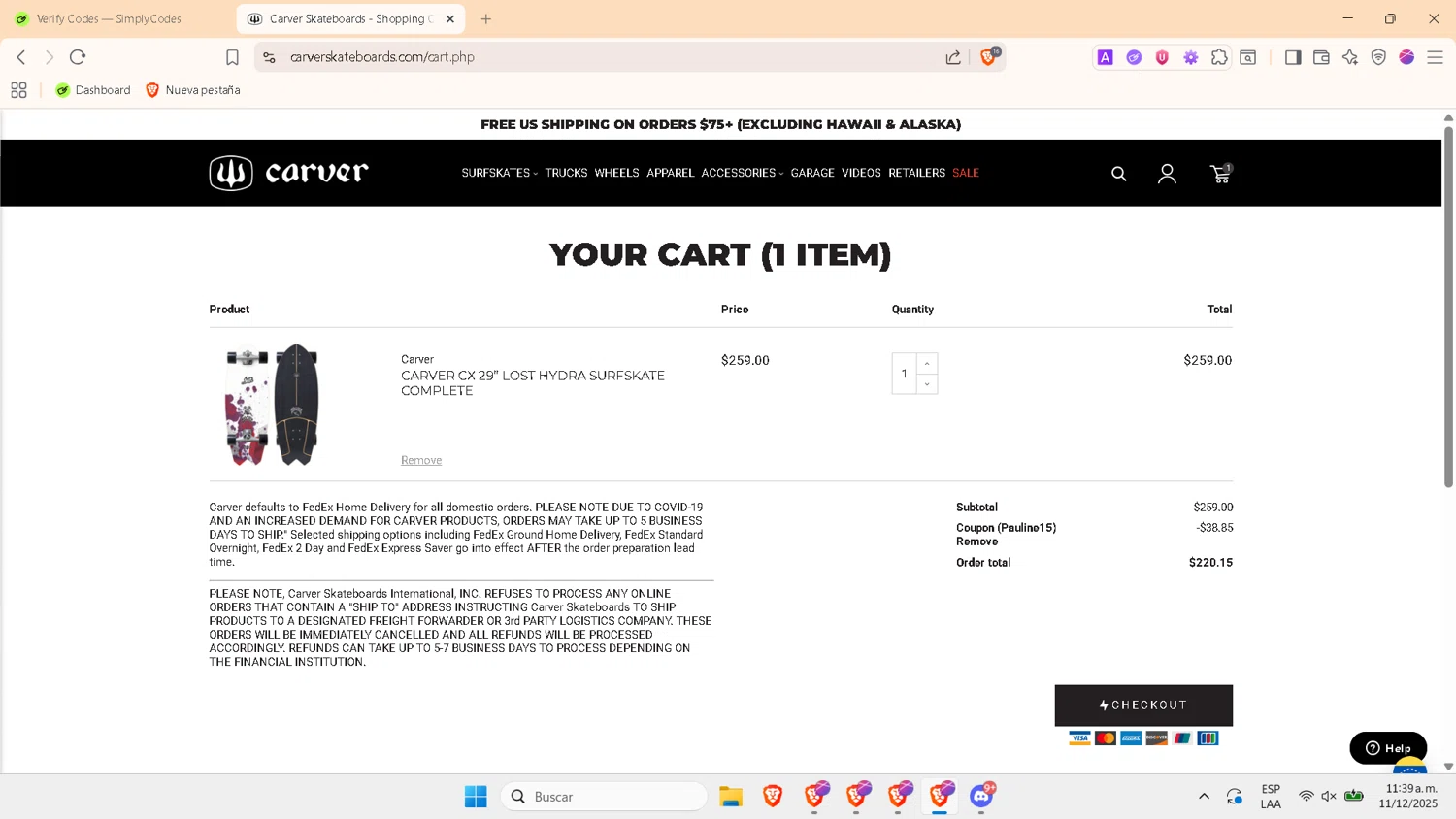Click the CHECKOUT button

1143,705
